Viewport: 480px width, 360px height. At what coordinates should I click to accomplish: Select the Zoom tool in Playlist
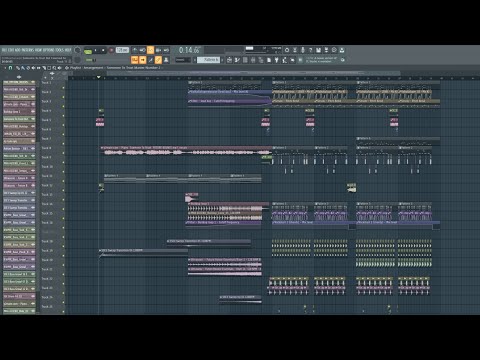[54, 68]
